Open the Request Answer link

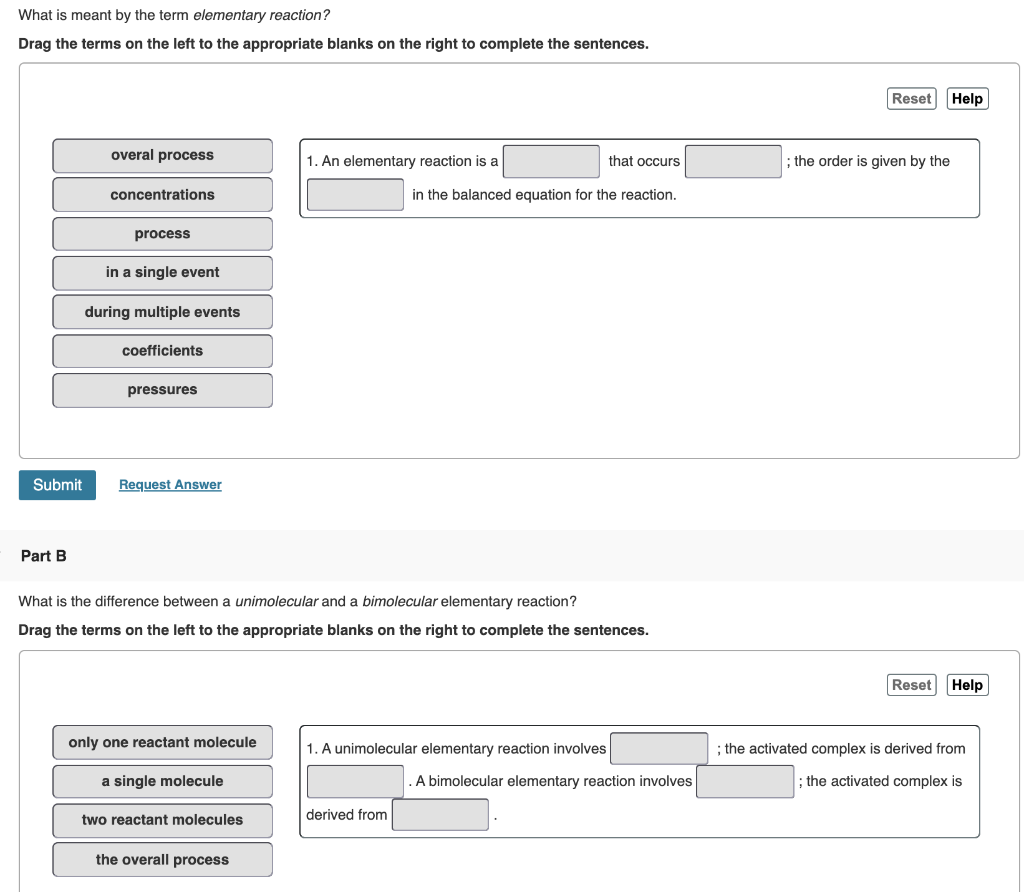(x=169, y=485)
